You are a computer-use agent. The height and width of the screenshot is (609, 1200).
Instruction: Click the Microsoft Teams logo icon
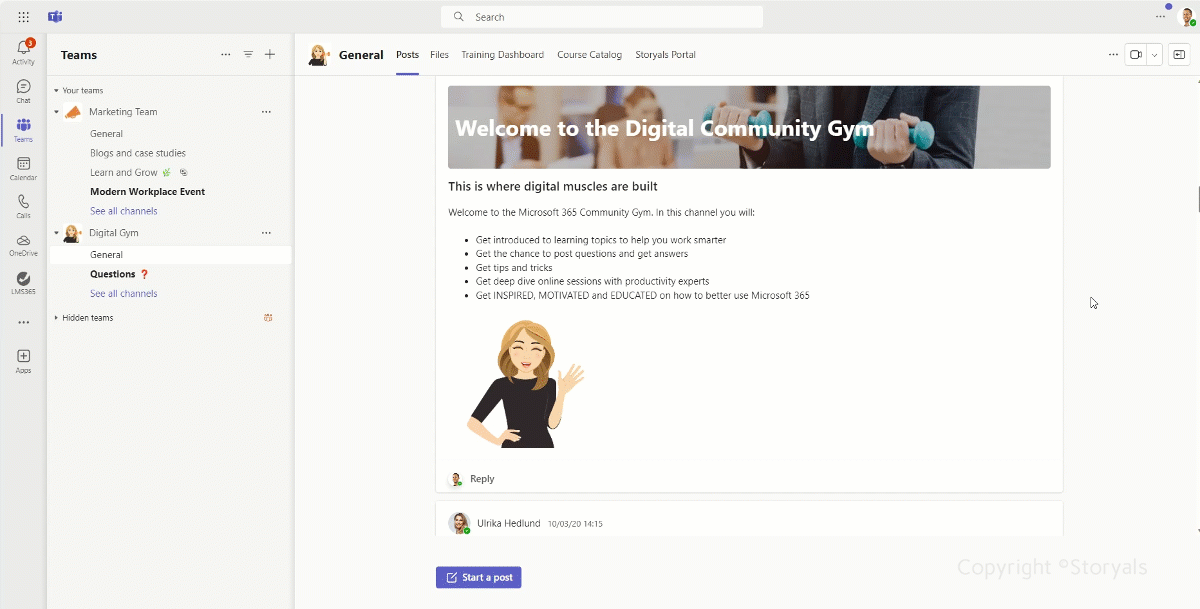click(55, 17)
